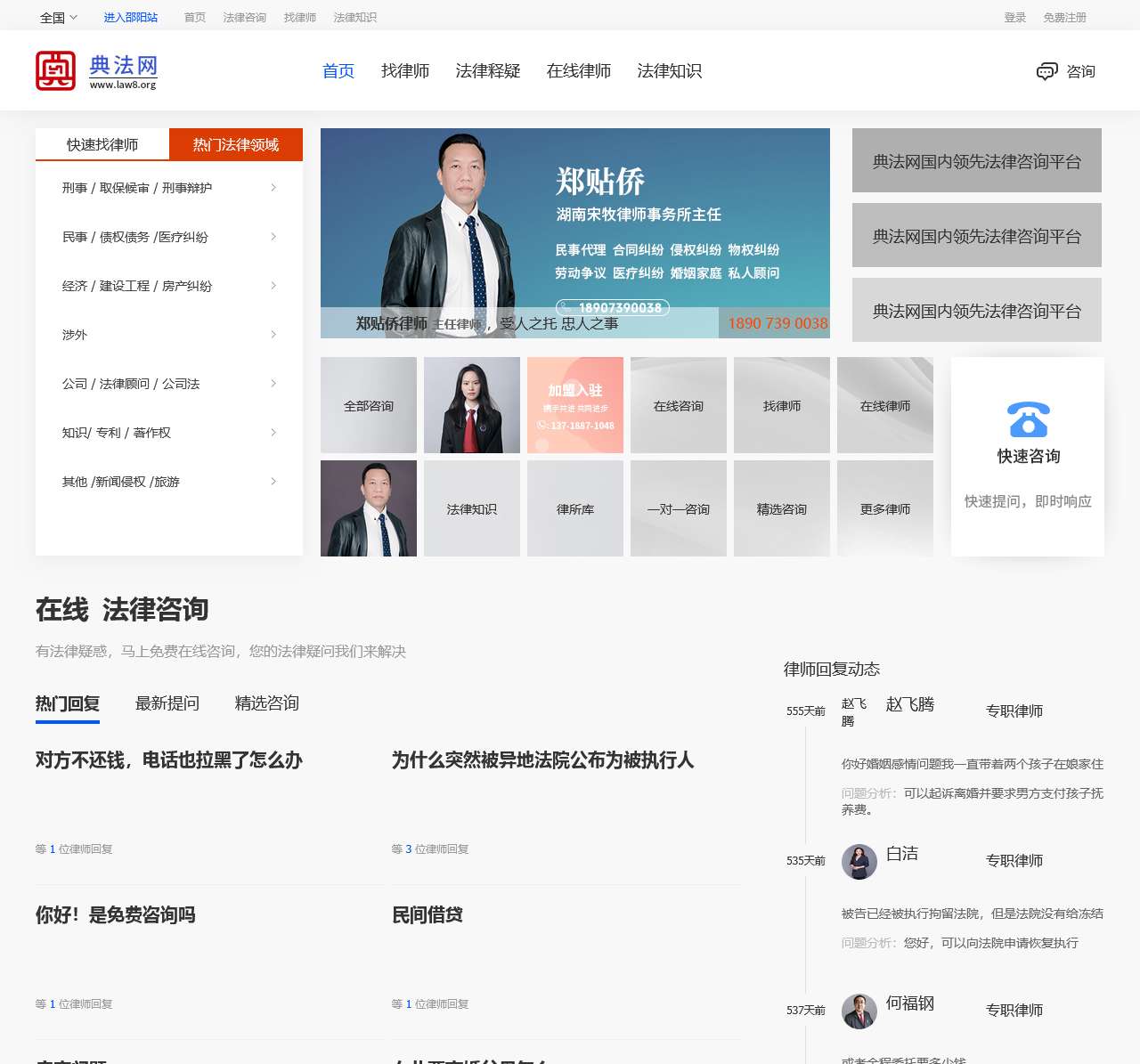Open 找律师 in main navigation
The height and width of the screenshot is (1064, 1140).
[405, 71]
